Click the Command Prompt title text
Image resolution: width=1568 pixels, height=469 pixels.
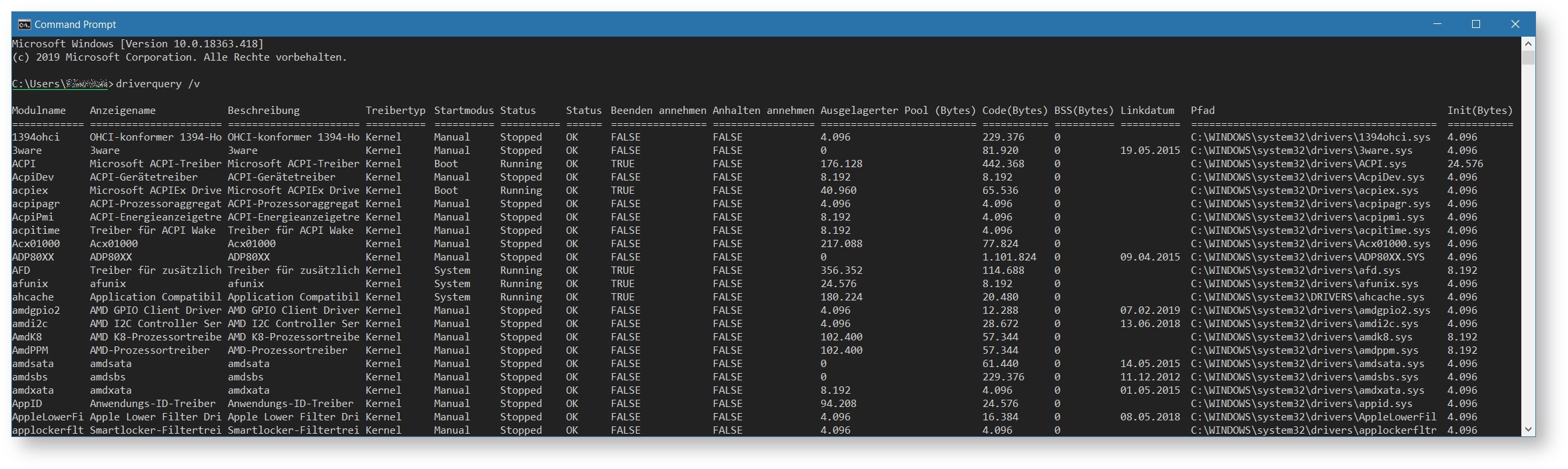point(75,25)
